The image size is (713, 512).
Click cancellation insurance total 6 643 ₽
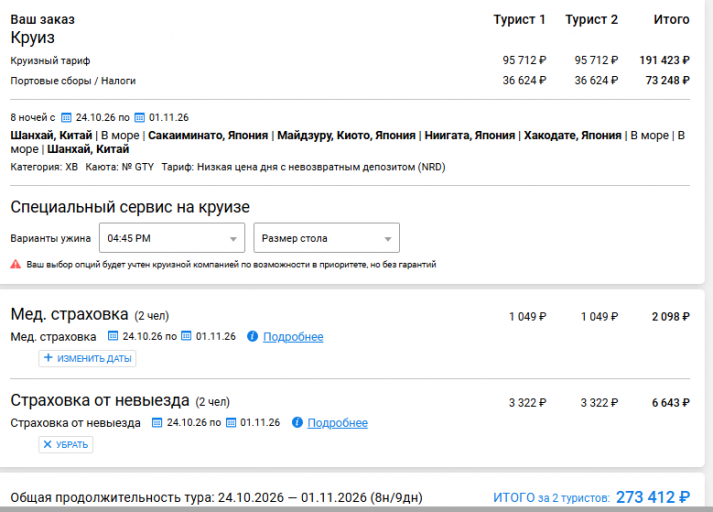tap(671, 402)
